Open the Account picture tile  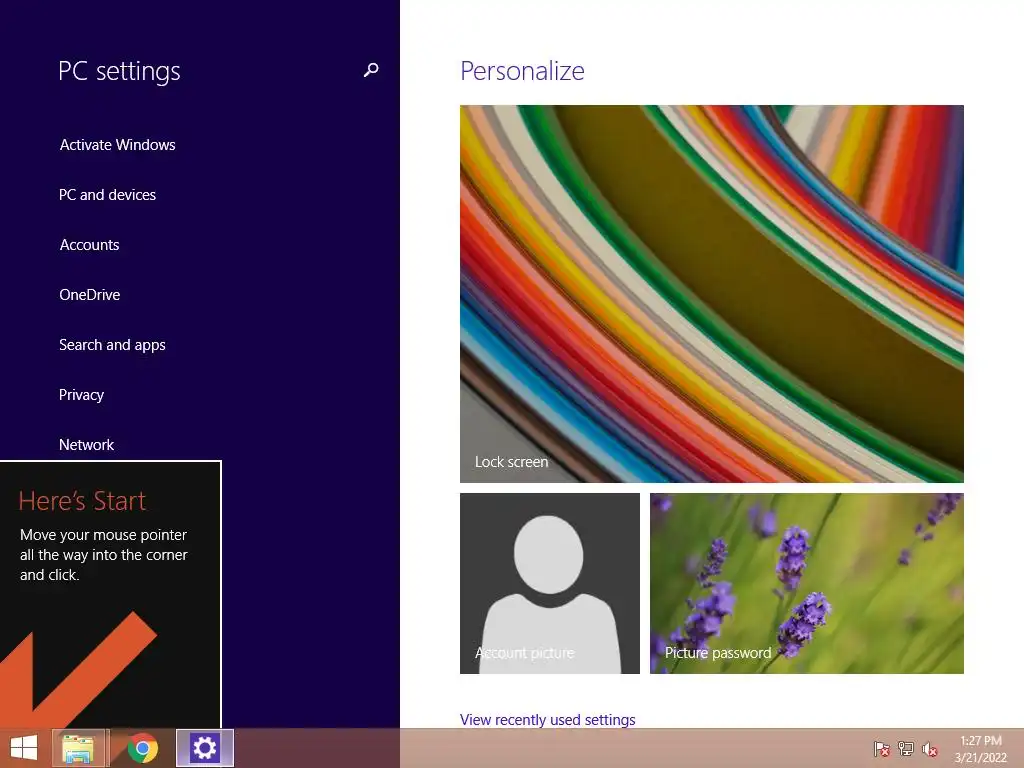click(x=550, y=583)
